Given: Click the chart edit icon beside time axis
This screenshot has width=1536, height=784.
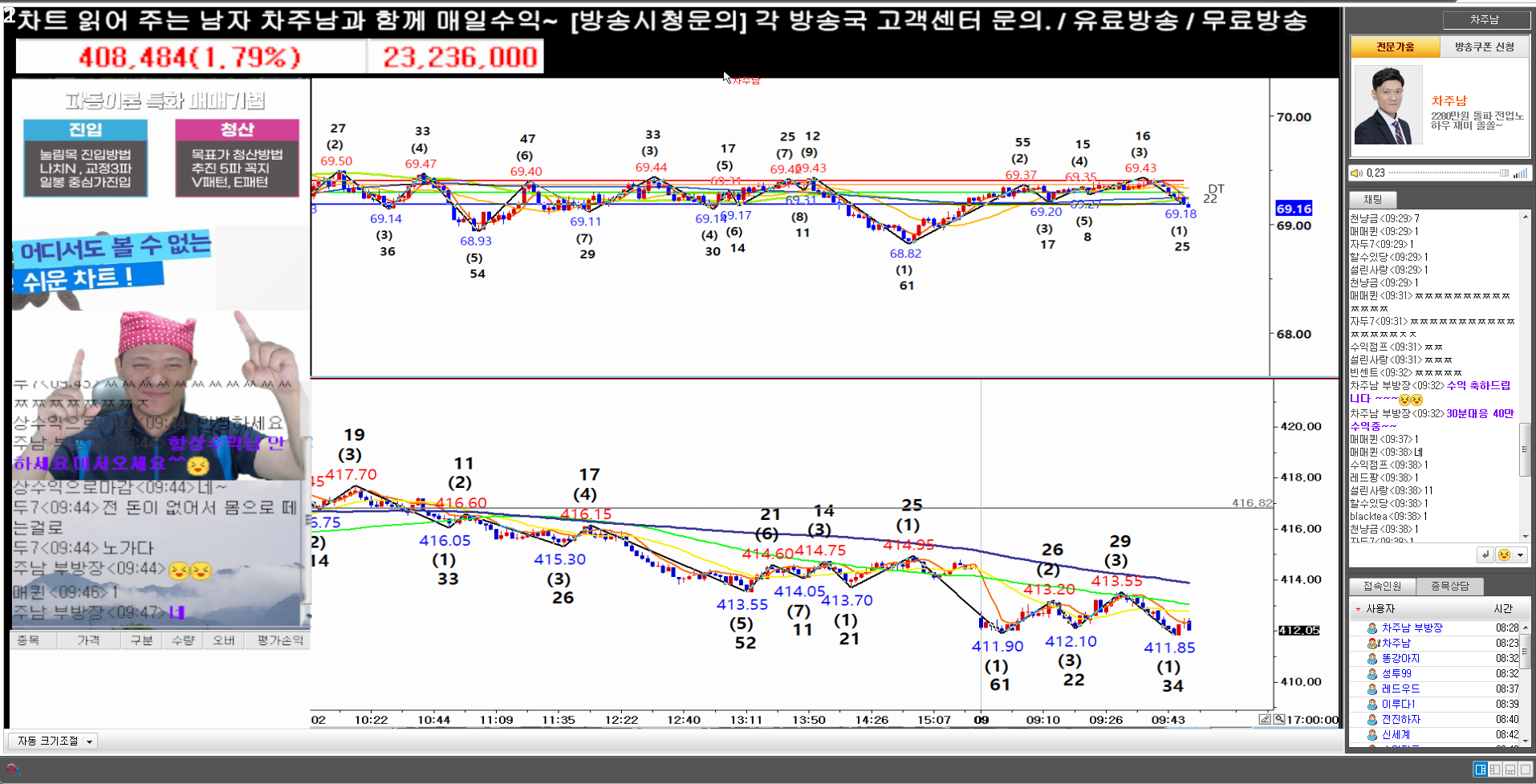Looking at the screenshot, I should click(1265, 719).
